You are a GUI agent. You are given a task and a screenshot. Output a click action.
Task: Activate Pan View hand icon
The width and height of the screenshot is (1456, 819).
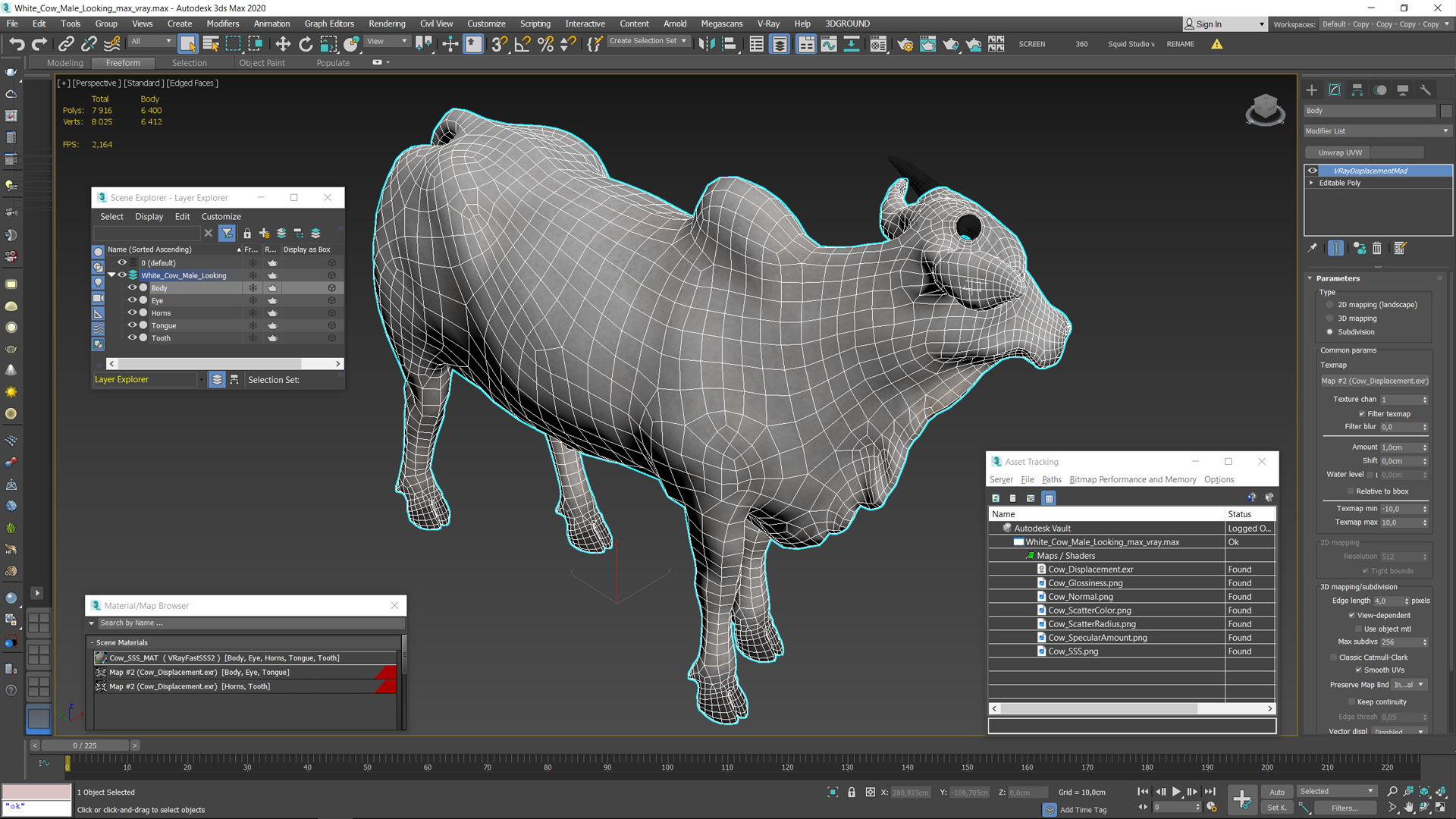point(1409,808)
